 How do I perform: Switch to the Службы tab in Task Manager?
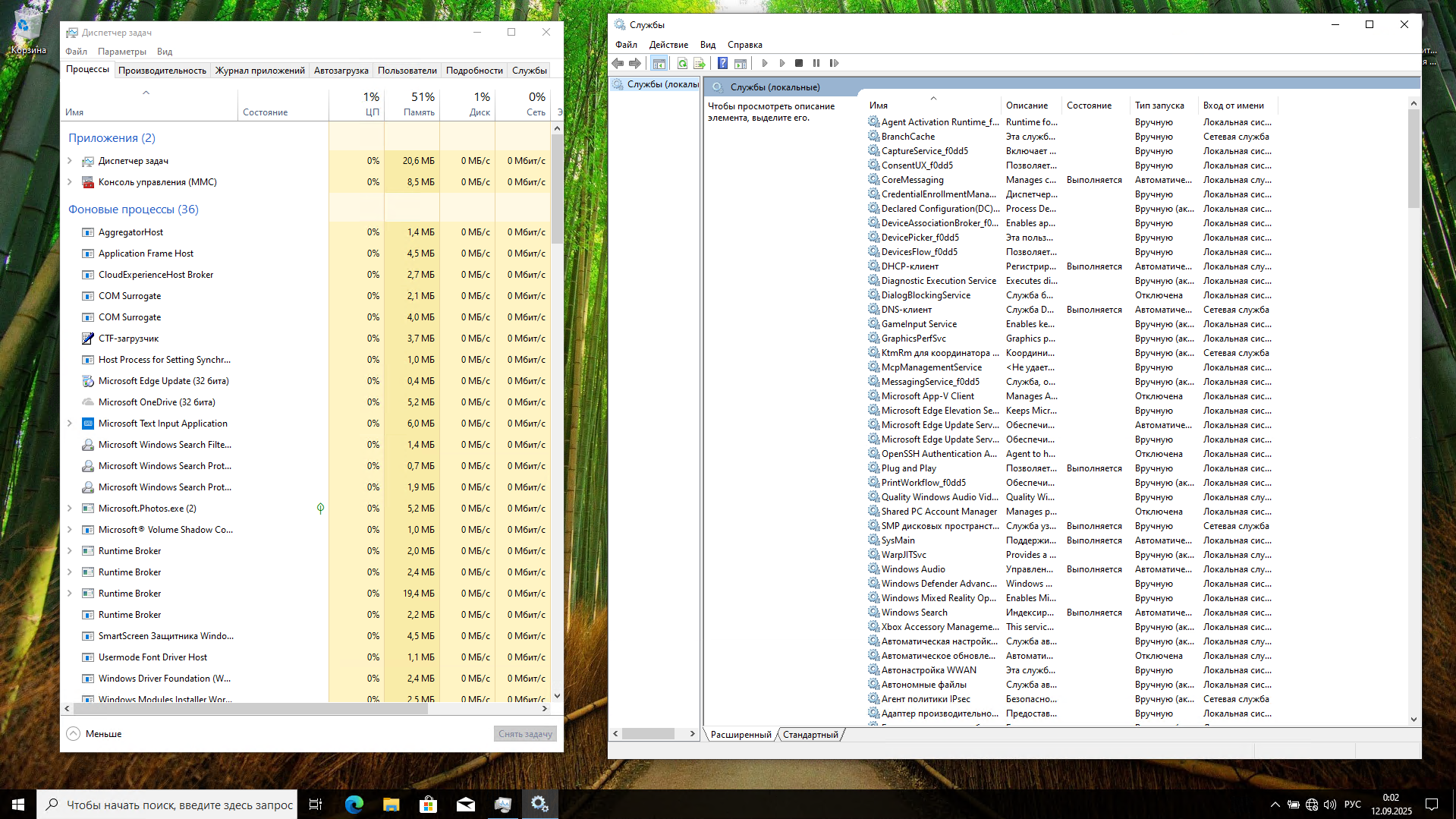pos(530,71)
